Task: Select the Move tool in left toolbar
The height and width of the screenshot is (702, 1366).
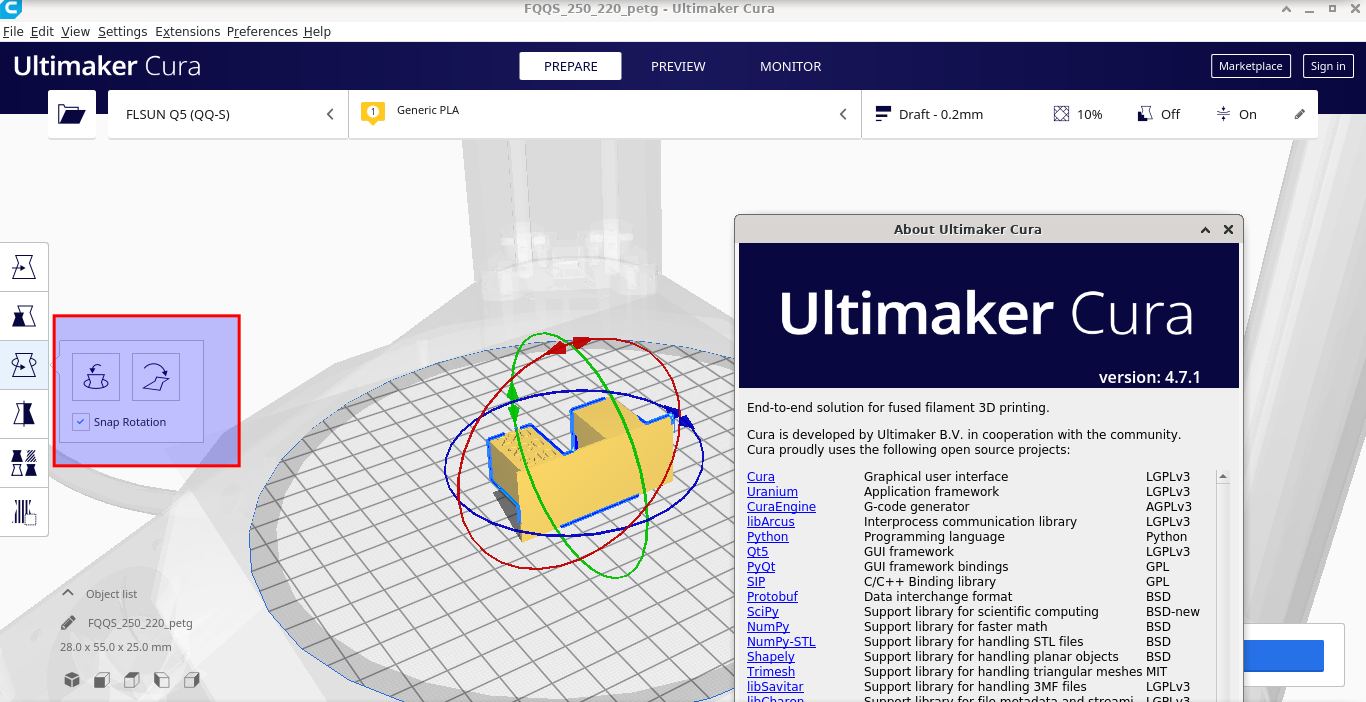Action: coord(23,267)
